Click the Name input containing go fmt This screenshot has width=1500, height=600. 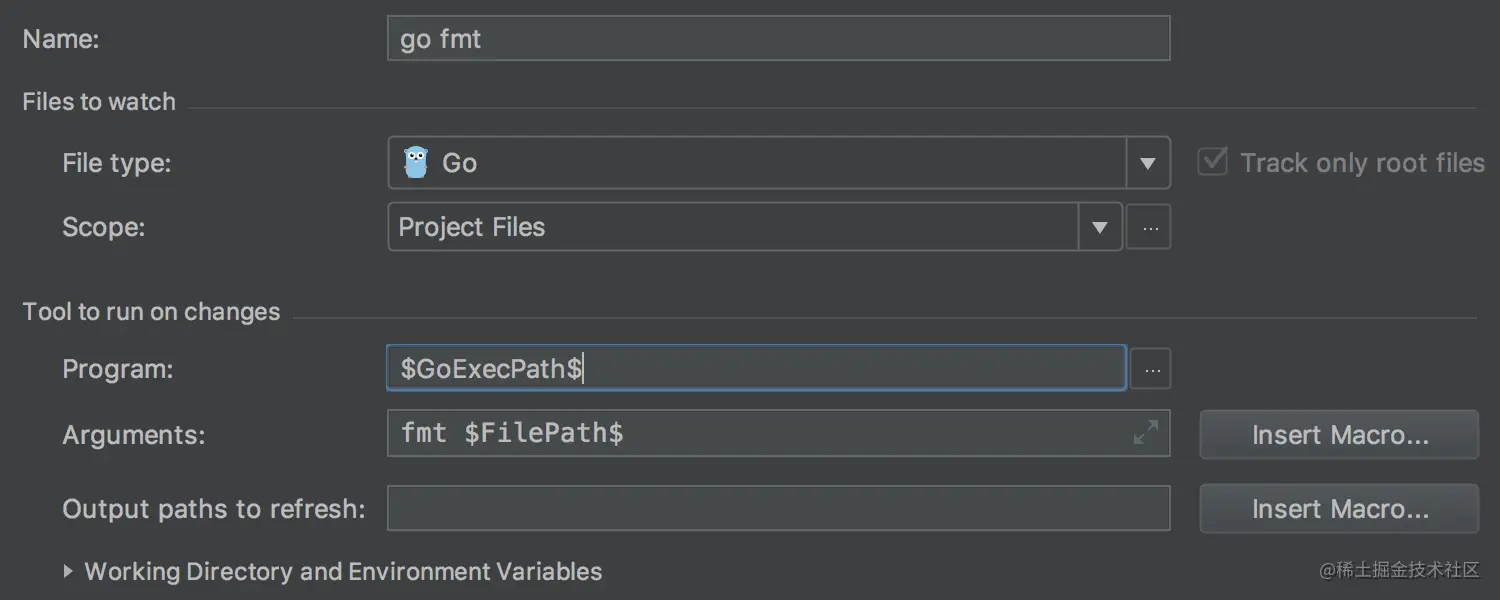[x=700, y=38]
